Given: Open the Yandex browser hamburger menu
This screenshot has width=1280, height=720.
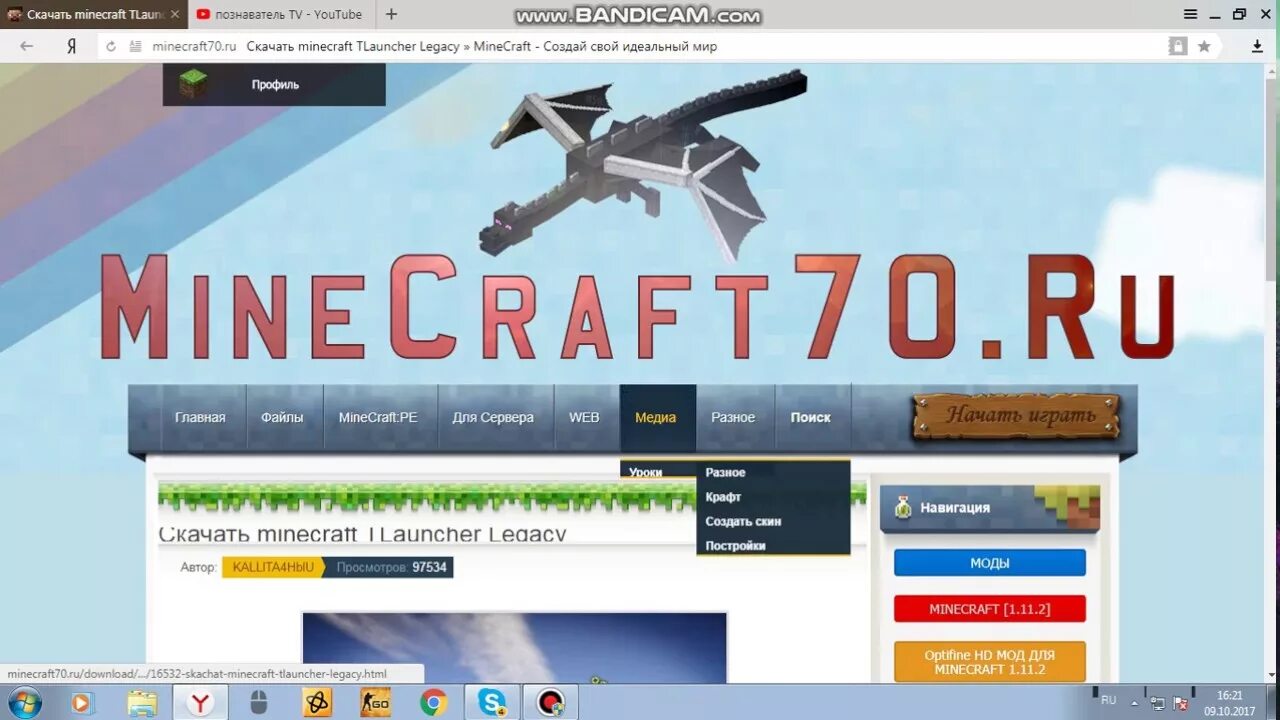Looking at the screenshot, I should click(1190, 14).
